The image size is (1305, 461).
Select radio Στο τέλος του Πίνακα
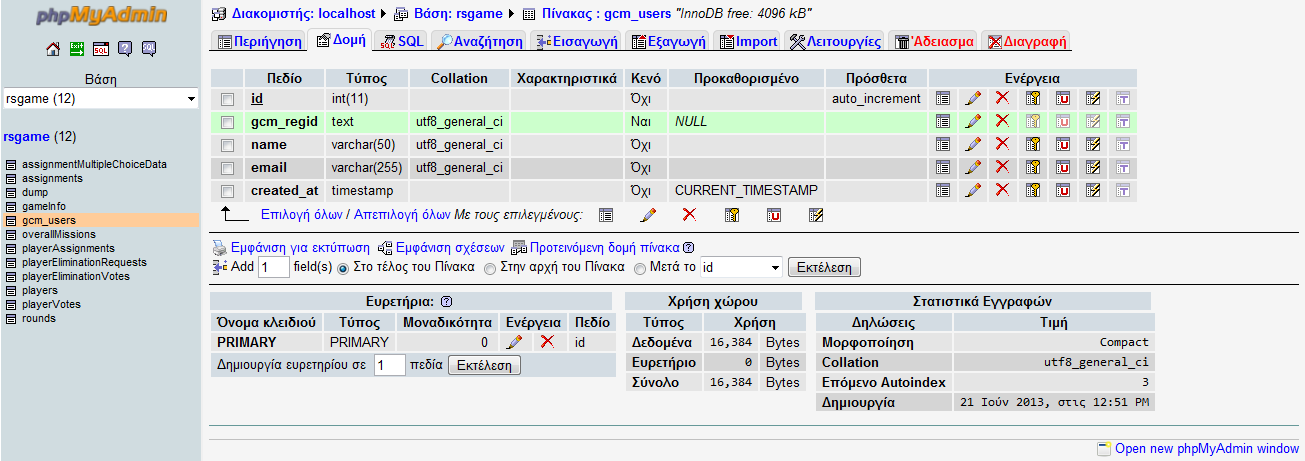point(343,268)
